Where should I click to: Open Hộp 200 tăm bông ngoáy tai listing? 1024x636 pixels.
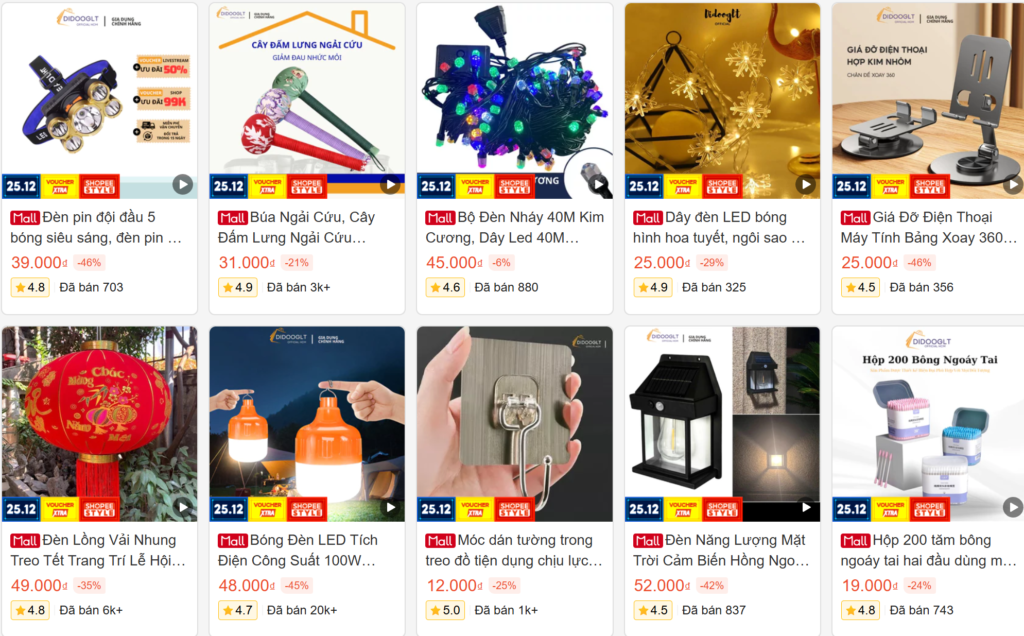(x=928, y=550)
